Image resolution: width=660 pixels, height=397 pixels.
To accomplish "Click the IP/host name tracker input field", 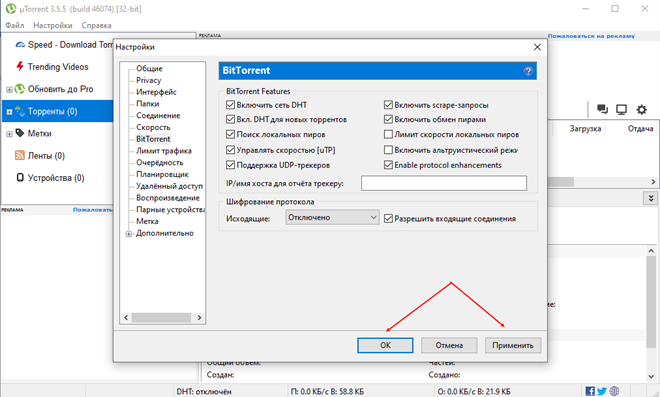I will click(x=444, y=183).
